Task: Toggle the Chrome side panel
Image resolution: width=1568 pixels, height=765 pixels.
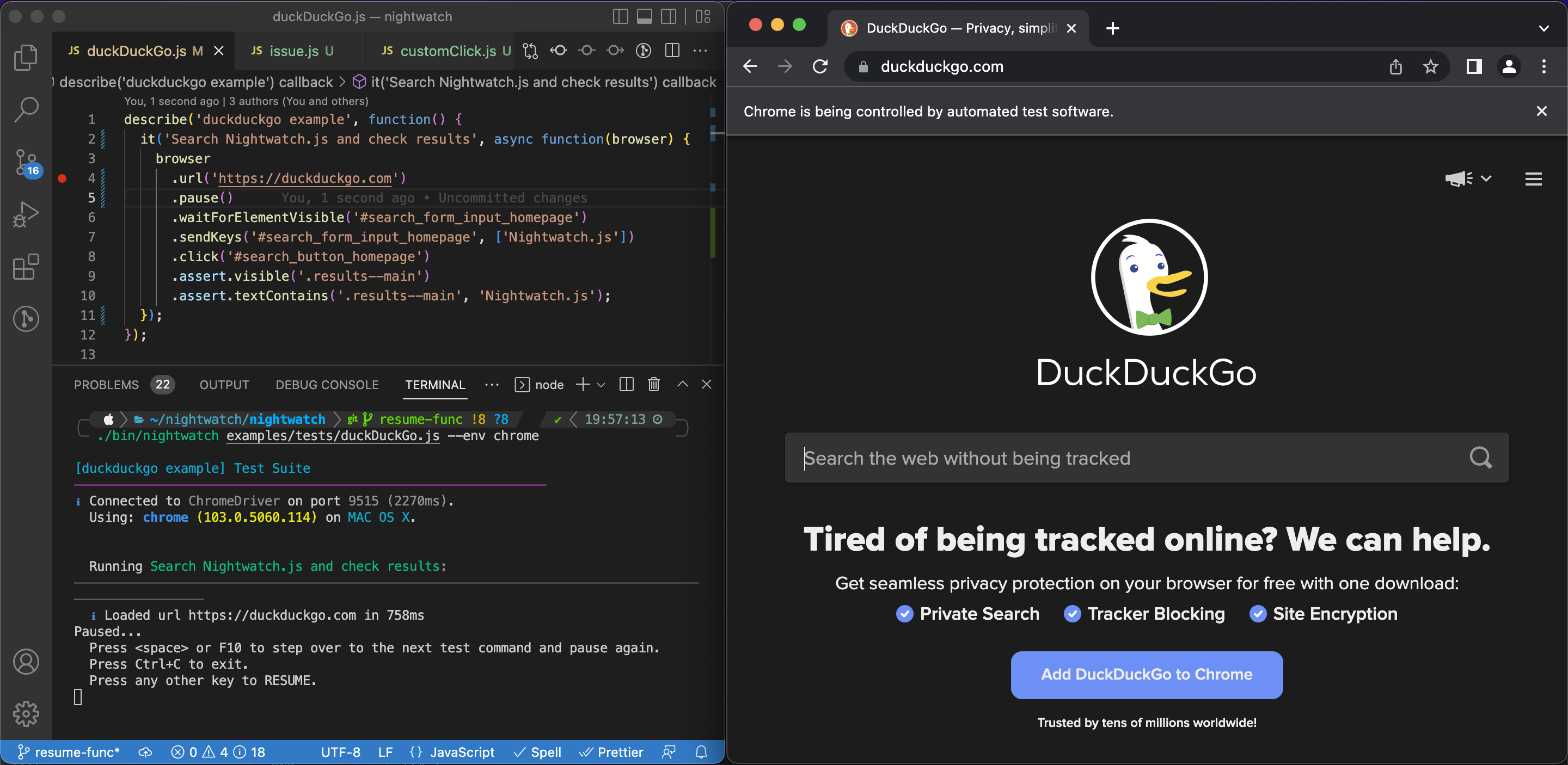Action: pos(1474,66)
